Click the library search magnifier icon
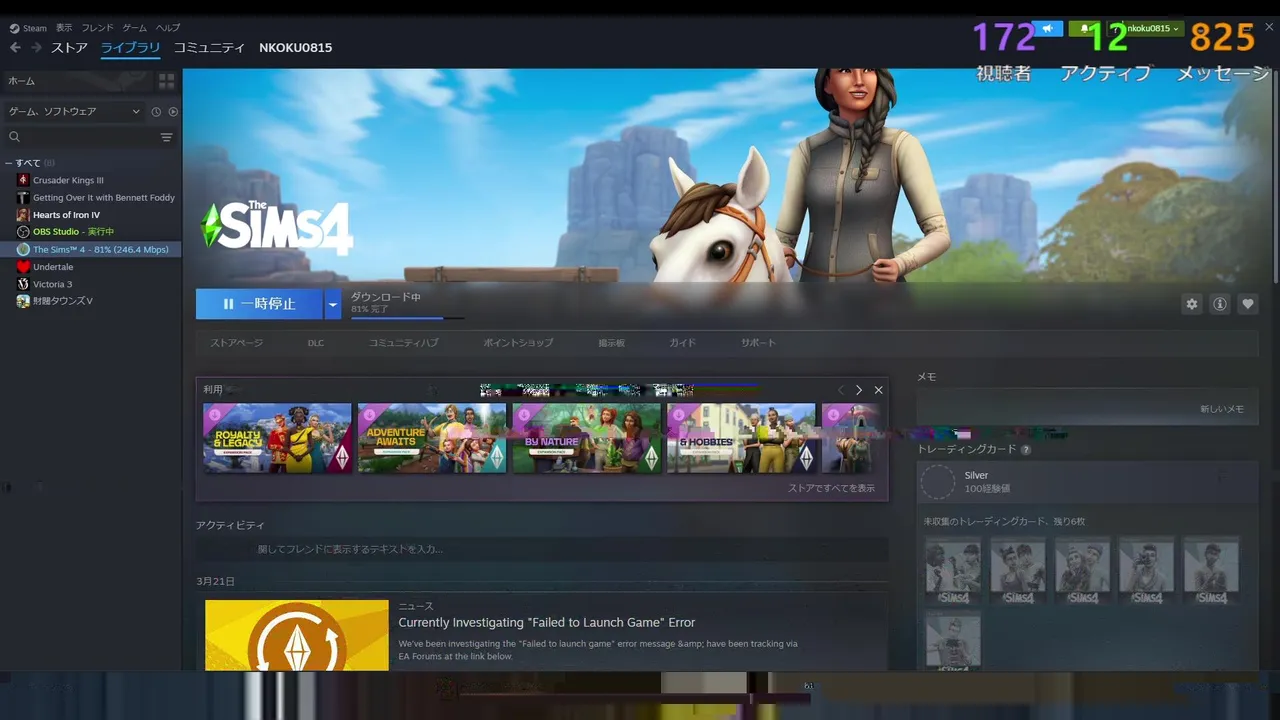The image size is (1280, 720). point(14,137)
